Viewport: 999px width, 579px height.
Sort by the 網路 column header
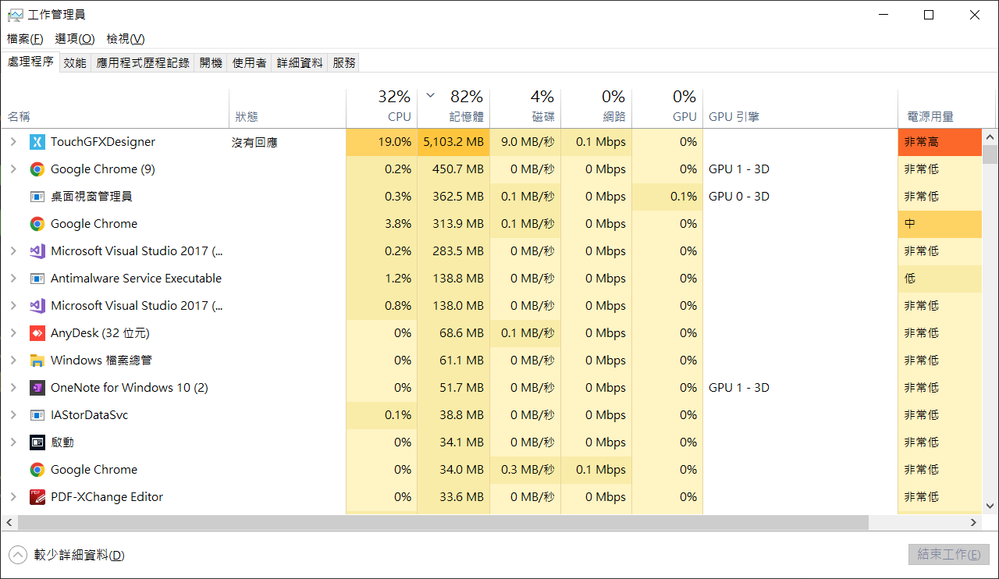tap(596, 109)
